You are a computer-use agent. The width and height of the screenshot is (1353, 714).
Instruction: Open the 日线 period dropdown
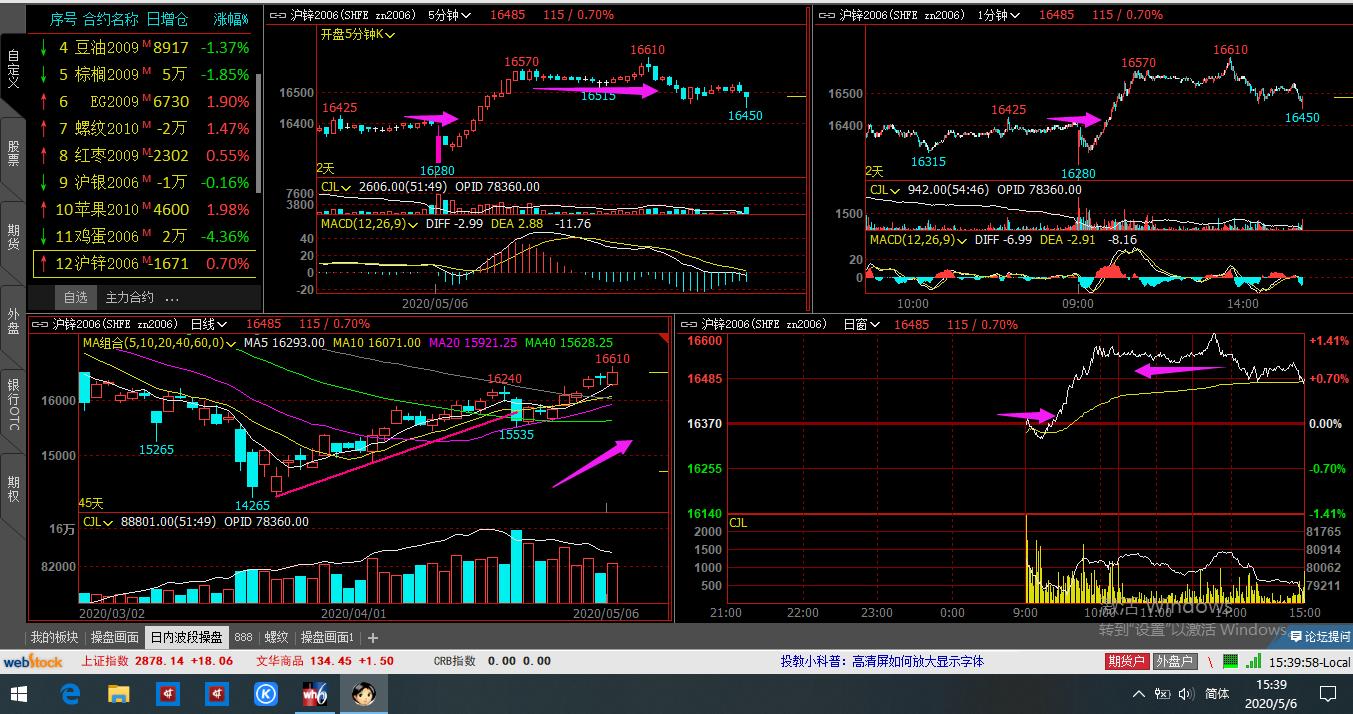[x=209, y=324]
